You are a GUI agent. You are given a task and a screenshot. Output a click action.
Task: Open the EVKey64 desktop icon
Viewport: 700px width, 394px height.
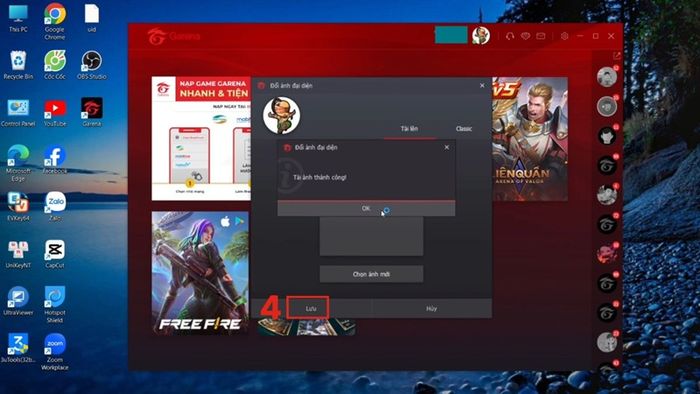(x=18, y=207)
